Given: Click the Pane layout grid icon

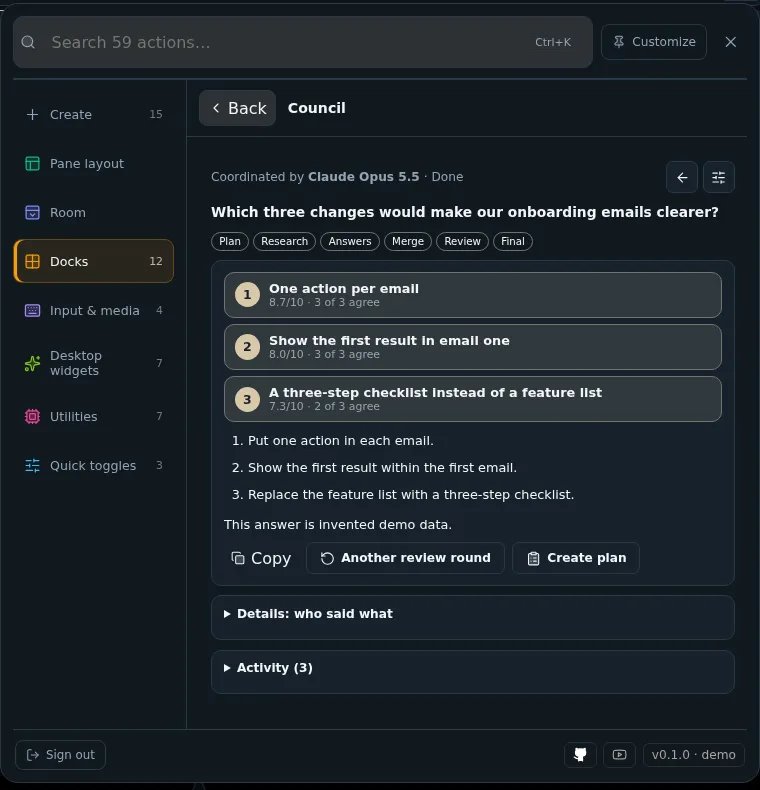Looking at the screenshot, I should tap(32, 163).
